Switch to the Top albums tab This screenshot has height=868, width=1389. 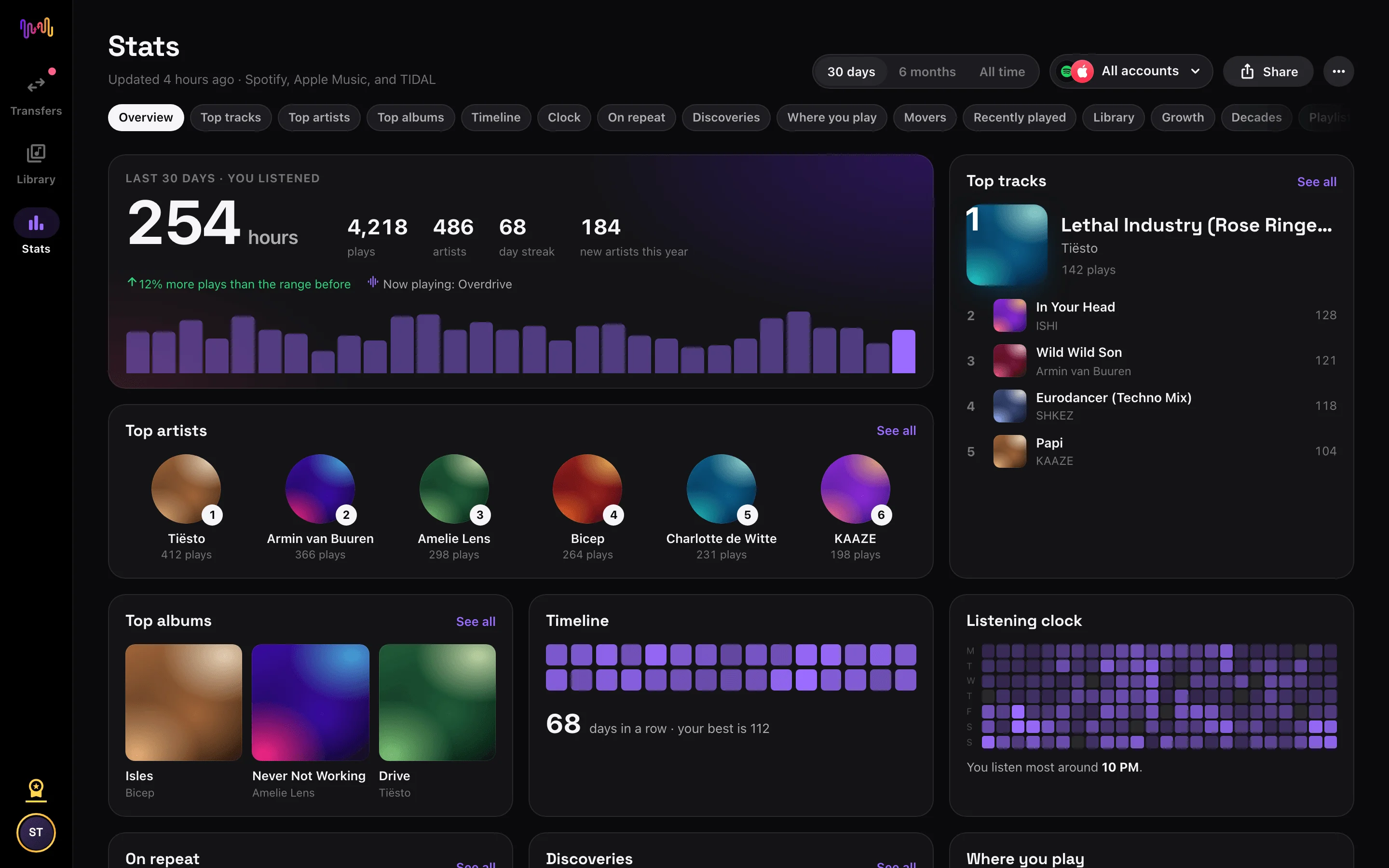click(411, 117)
